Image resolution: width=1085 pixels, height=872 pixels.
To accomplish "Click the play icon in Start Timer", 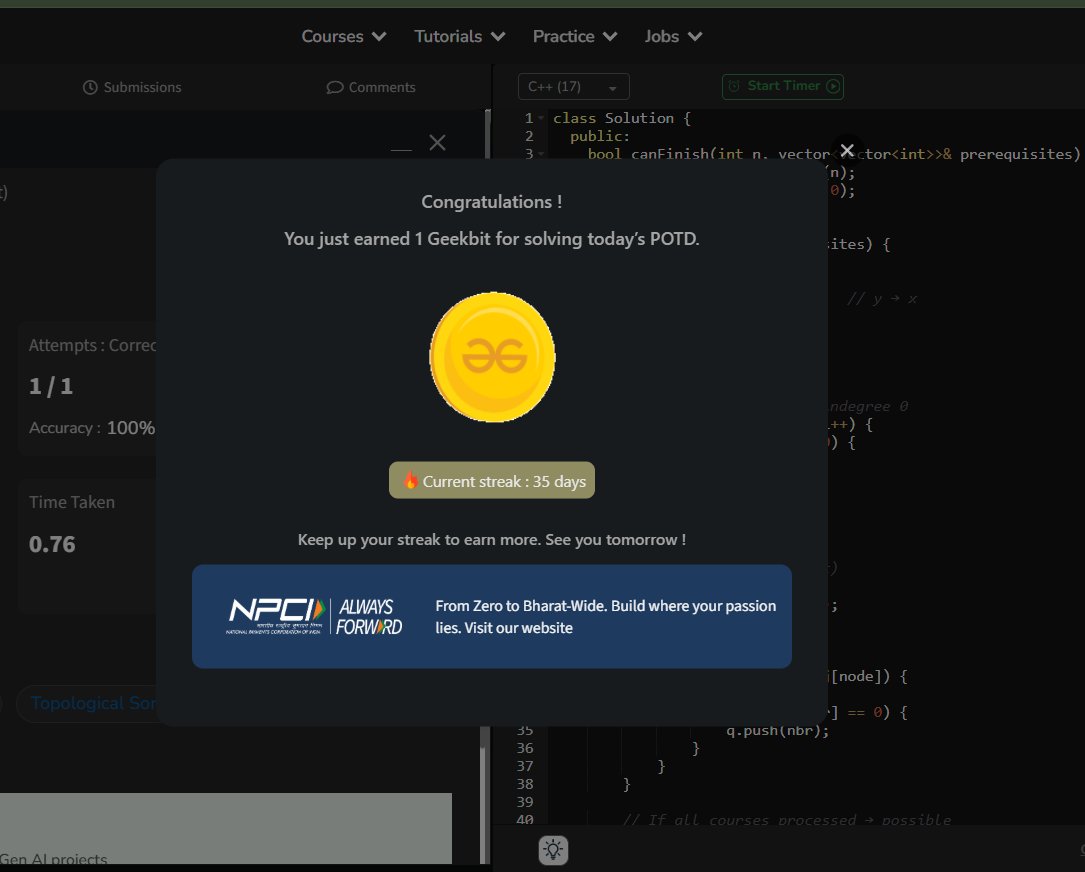I will (x=833, y=87).
